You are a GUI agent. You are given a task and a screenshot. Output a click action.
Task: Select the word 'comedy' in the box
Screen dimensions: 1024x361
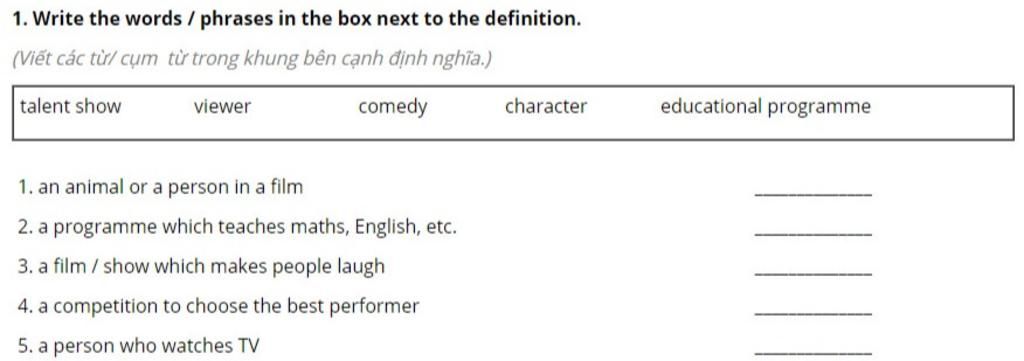pos(392,107)
